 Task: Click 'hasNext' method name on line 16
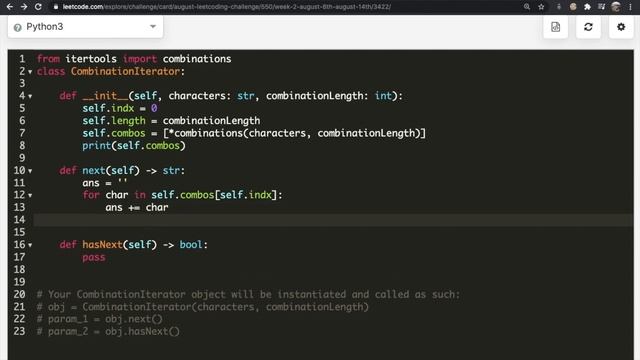pos(102,244)
